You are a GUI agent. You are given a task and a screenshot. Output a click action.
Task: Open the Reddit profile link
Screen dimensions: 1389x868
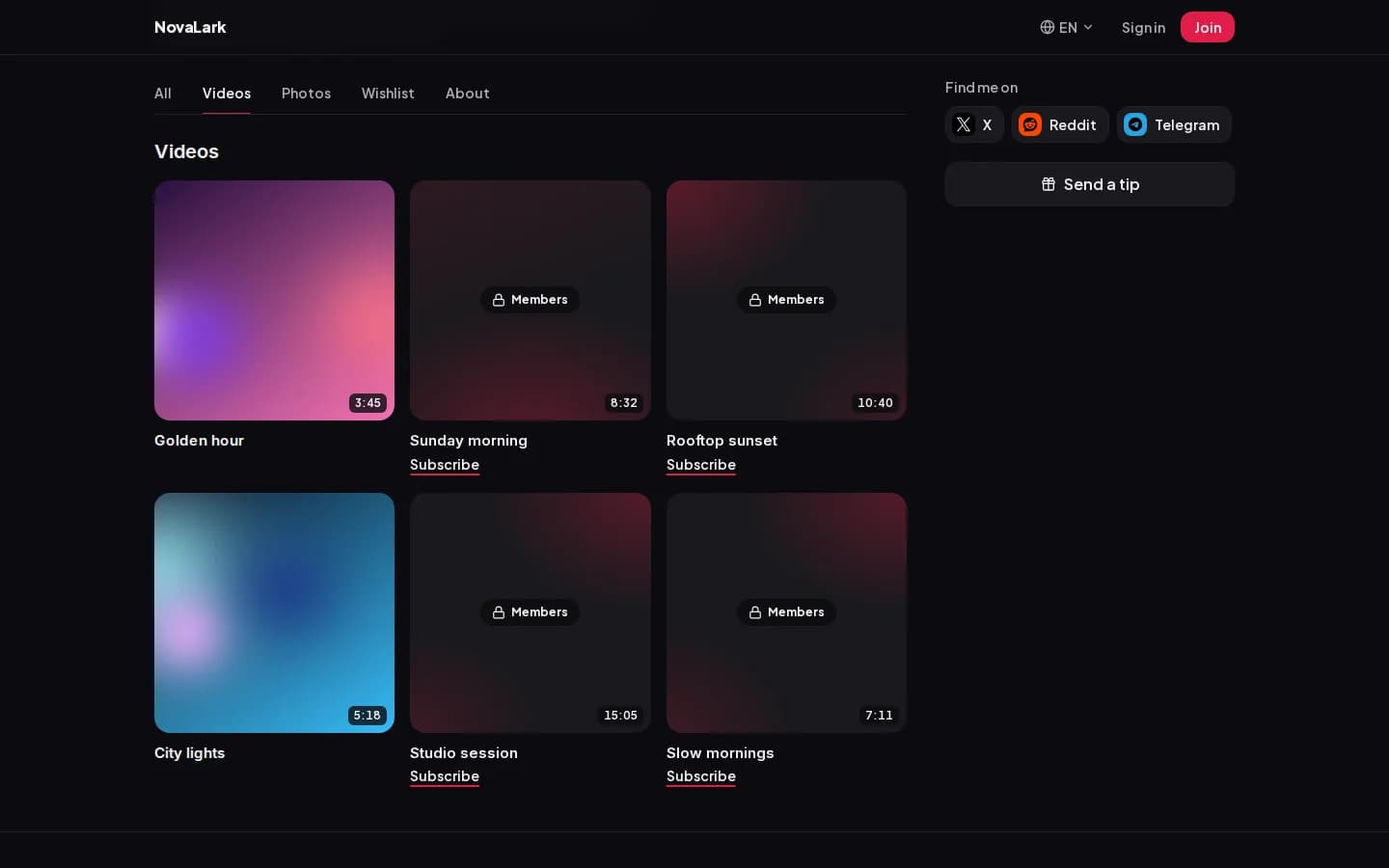pyautogui.click(x=1060, y=124)
